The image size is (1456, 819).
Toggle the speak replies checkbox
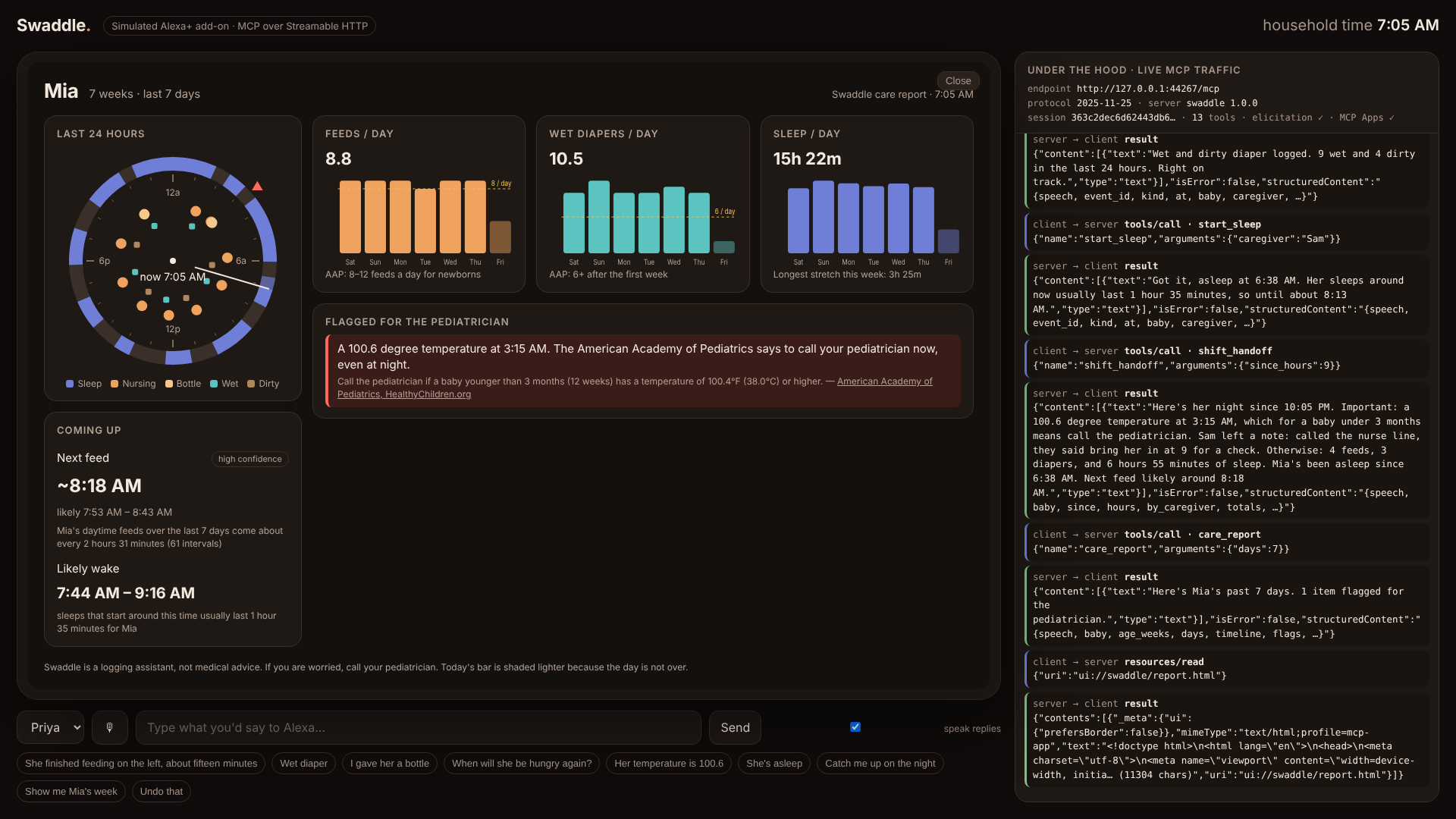point(855,726)
